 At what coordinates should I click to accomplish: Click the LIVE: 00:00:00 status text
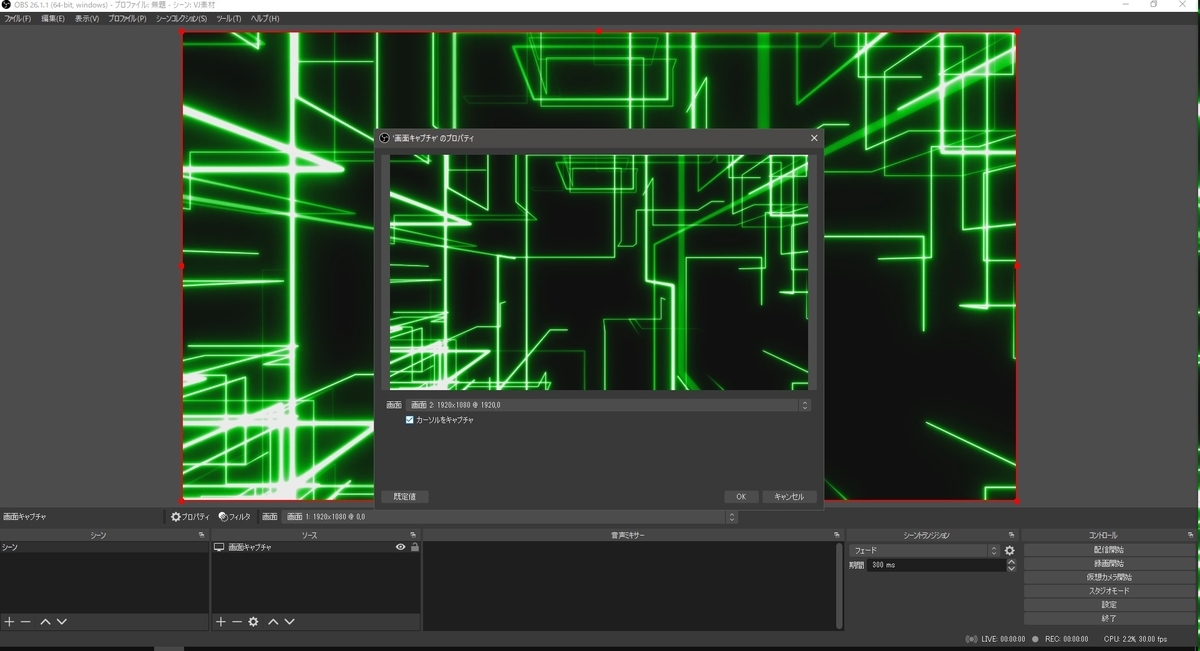coord(1003,639)
